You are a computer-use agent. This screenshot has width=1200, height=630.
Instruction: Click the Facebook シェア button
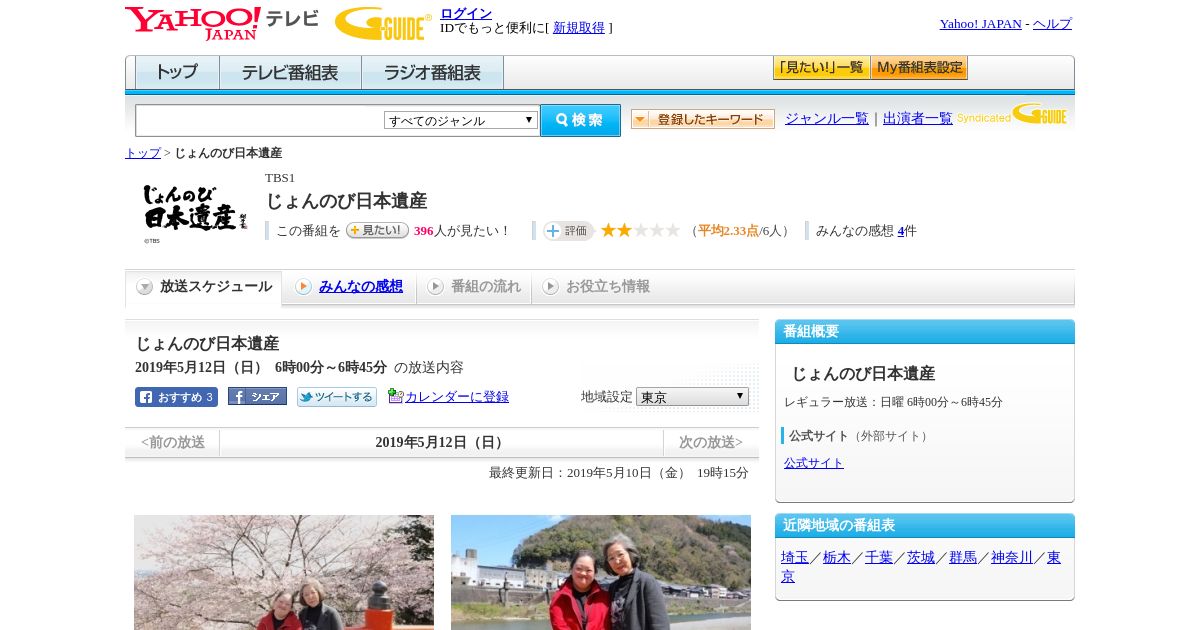point(257,397)
